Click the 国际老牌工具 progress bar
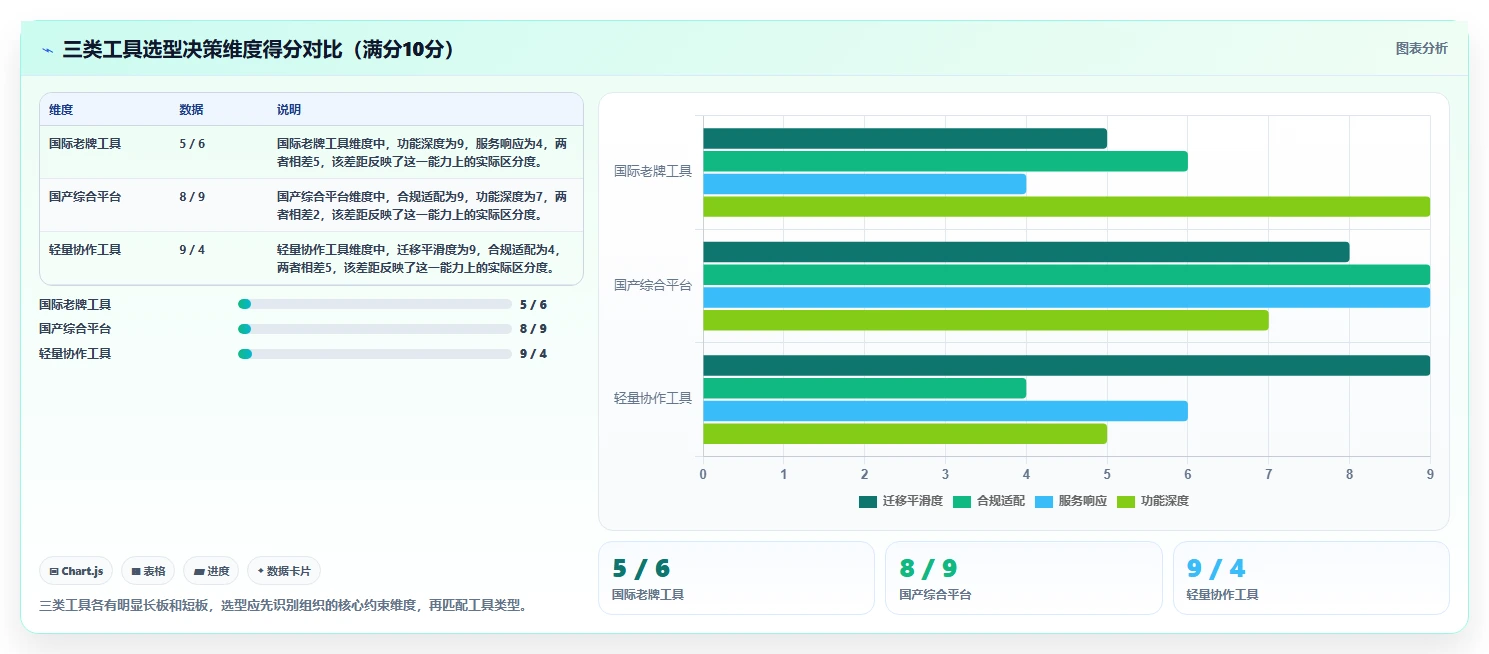Viewport: 1489px width, 654px height. [375, 304]
